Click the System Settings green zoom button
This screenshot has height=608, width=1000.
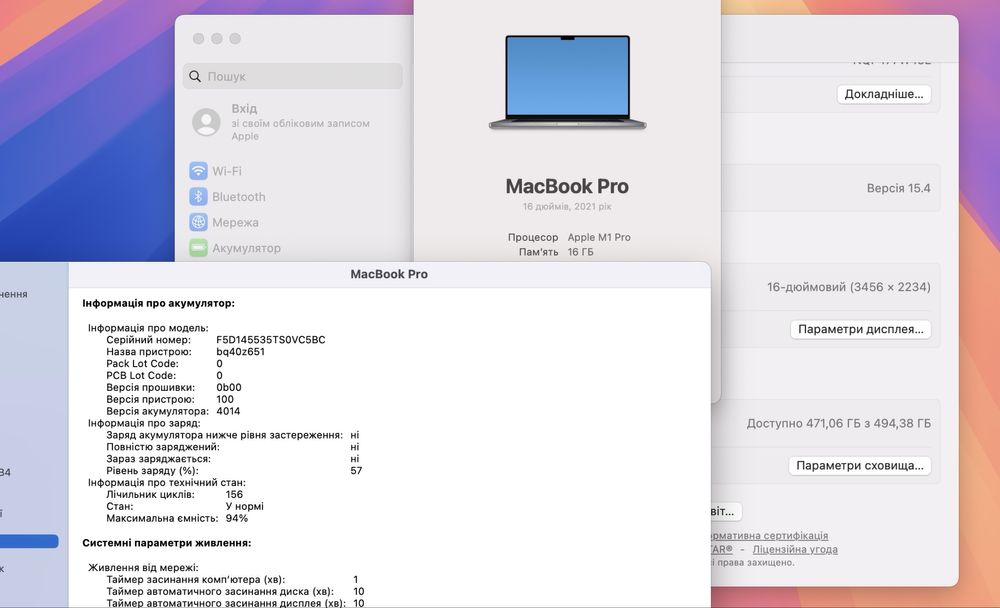(x=235, y=39)
